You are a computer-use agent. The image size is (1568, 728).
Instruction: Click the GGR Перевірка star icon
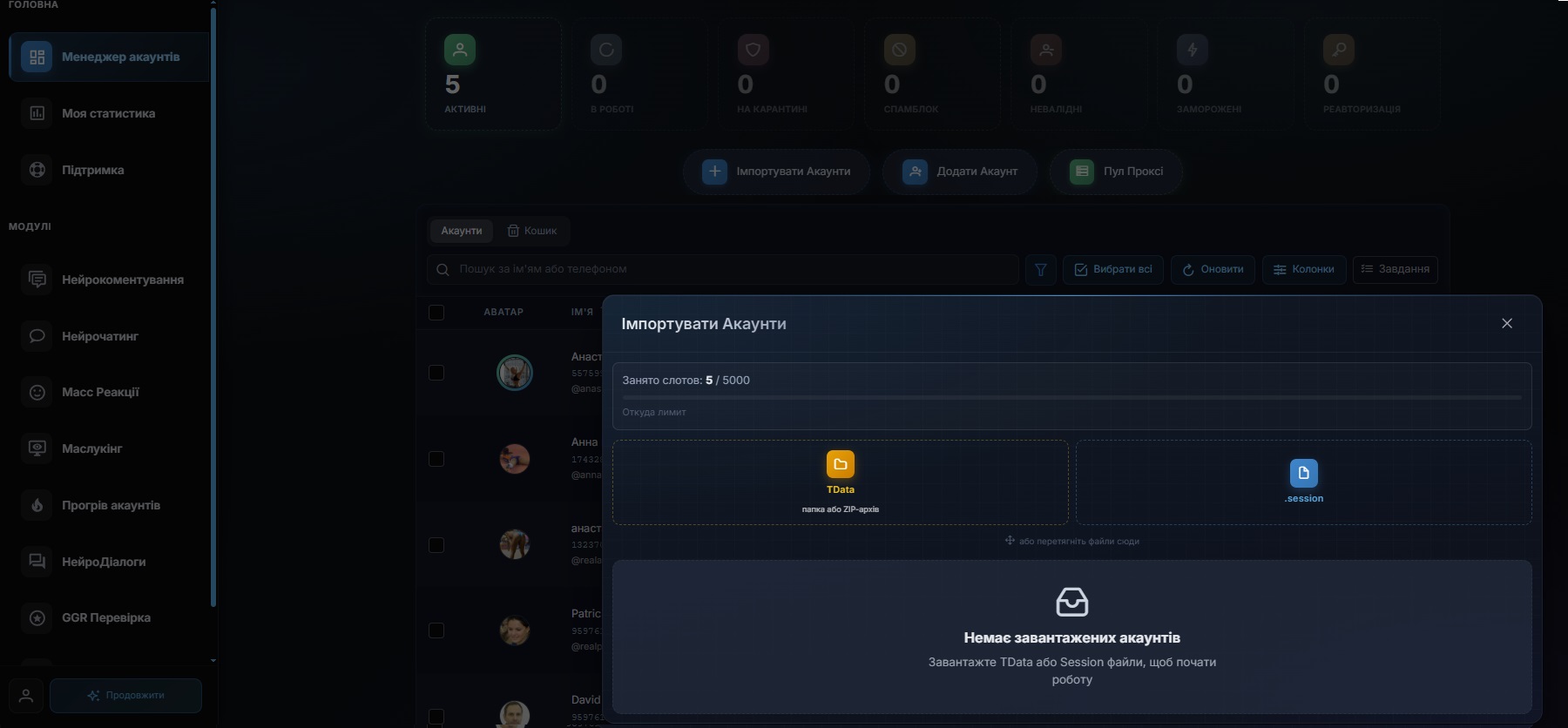click(37, 617)
